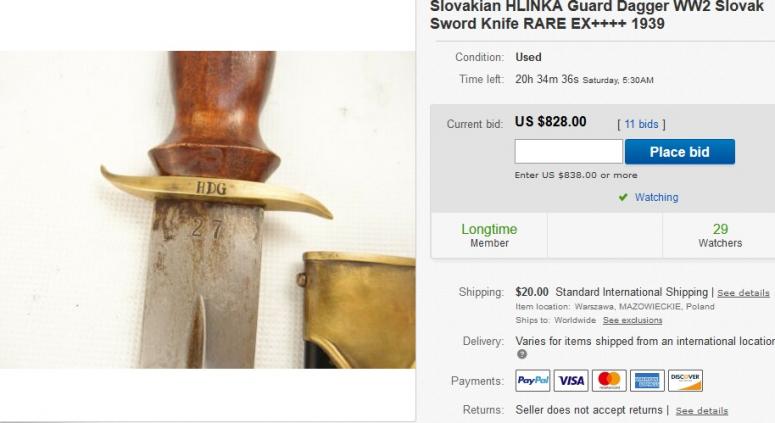Screen dimensions: 775x423
Task: Click the American Express card icon
Action: (x=647, y=381)
